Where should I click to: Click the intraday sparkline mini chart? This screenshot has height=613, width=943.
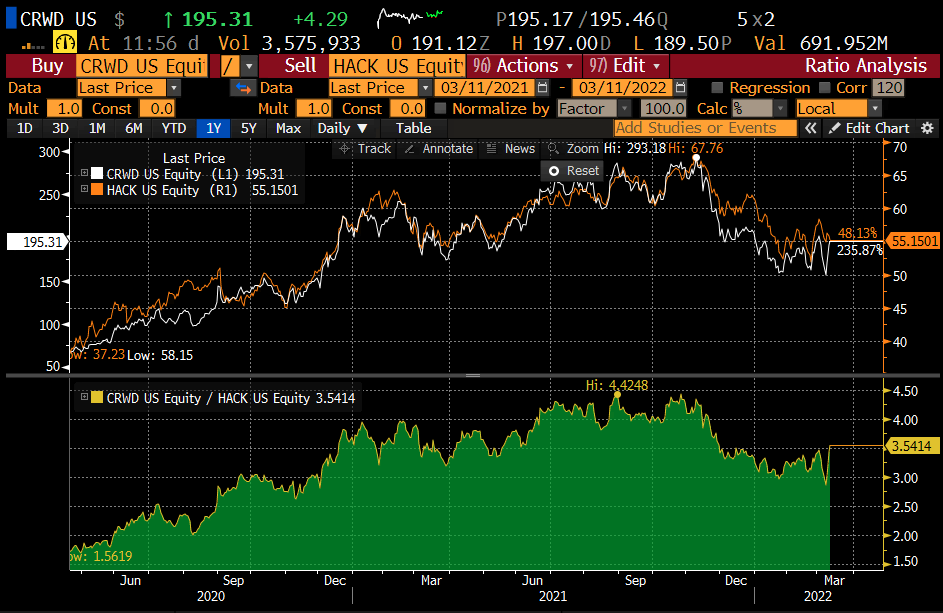(410, 17)
